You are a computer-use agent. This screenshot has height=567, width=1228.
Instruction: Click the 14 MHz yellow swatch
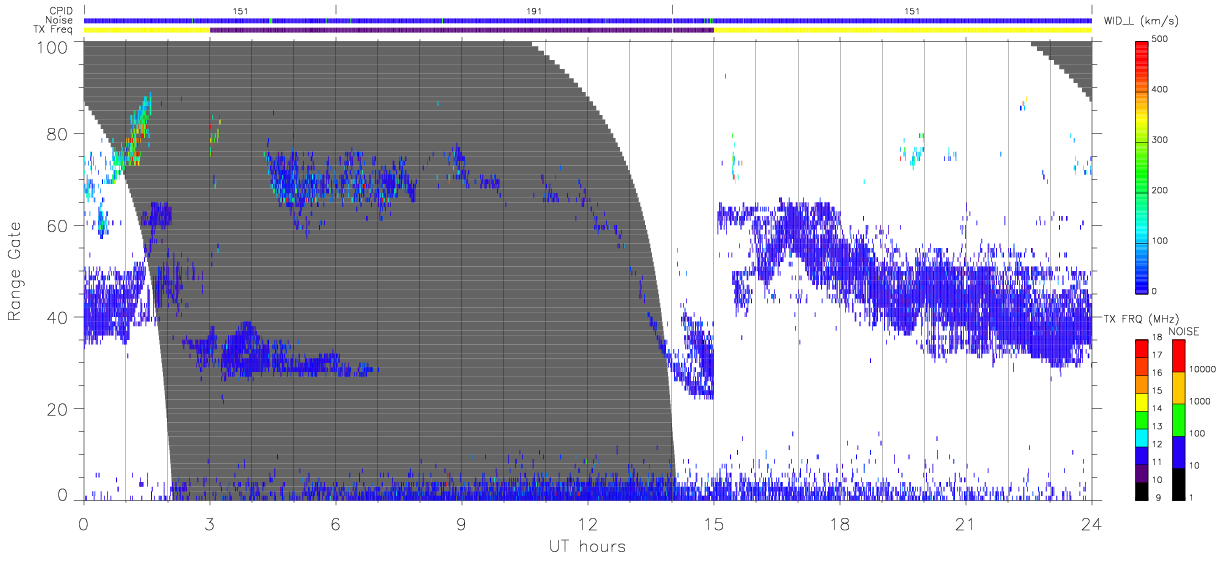point(1141,401)
